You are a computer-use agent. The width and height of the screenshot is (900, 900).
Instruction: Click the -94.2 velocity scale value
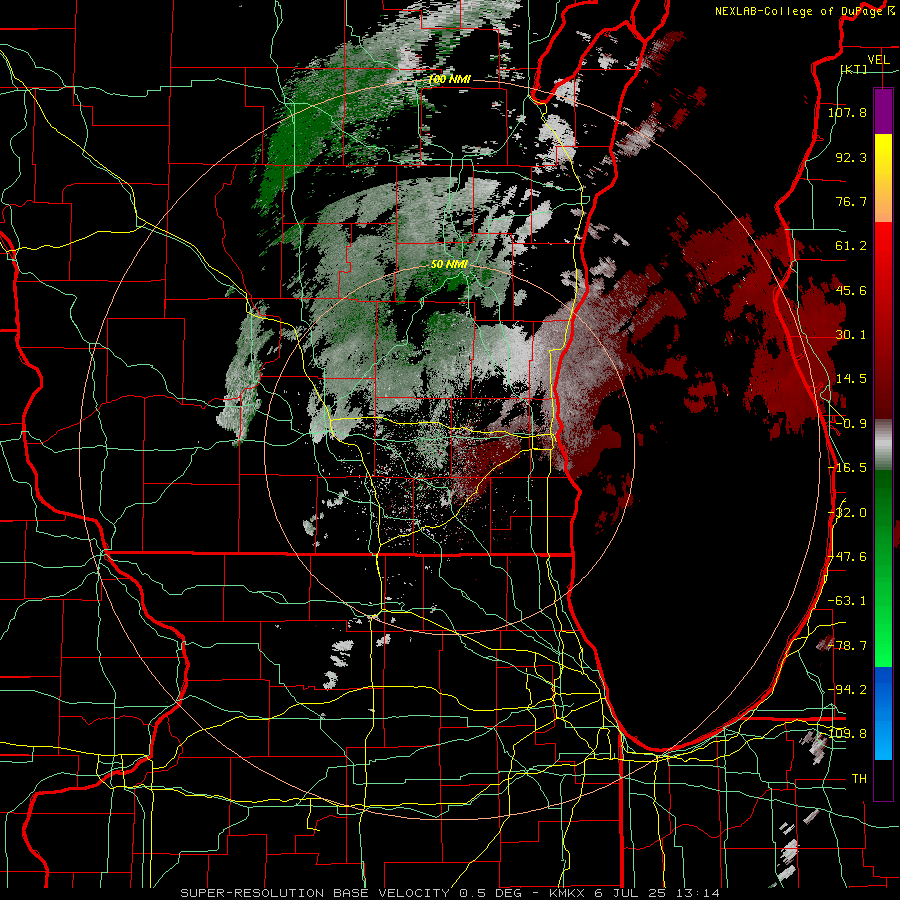847,690
